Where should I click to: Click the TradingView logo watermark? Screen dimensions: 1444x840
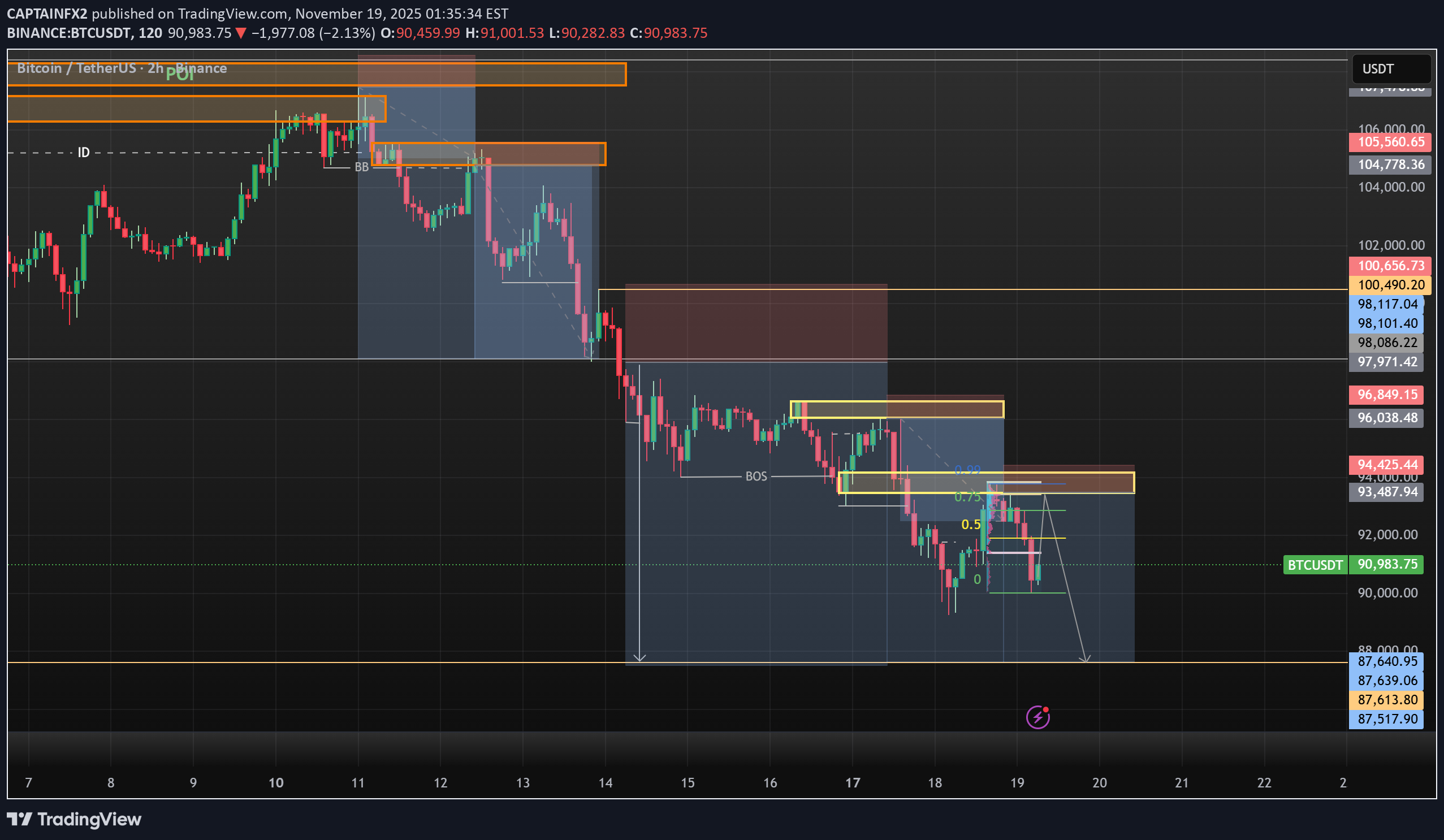click(75, 820)
